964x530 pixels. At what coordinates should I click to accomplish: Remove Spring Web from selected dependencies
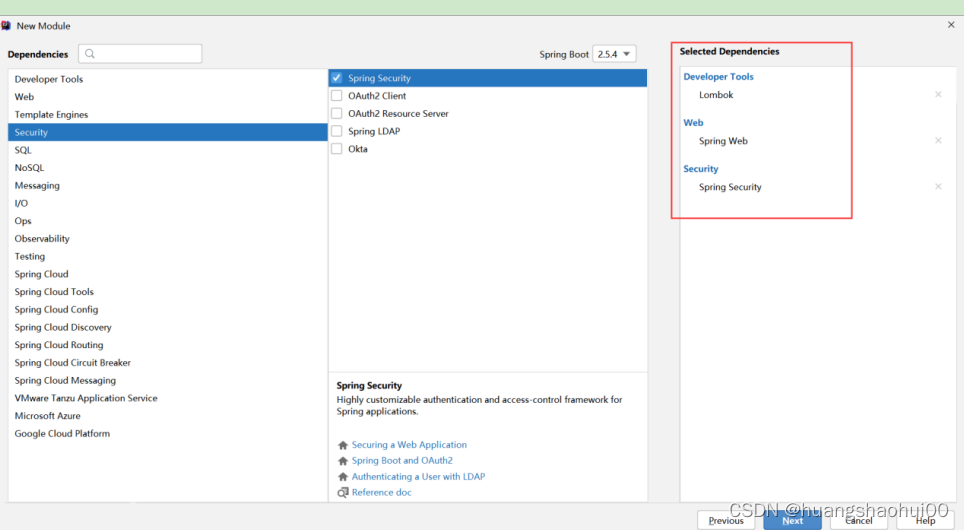[x=938, y=141]
